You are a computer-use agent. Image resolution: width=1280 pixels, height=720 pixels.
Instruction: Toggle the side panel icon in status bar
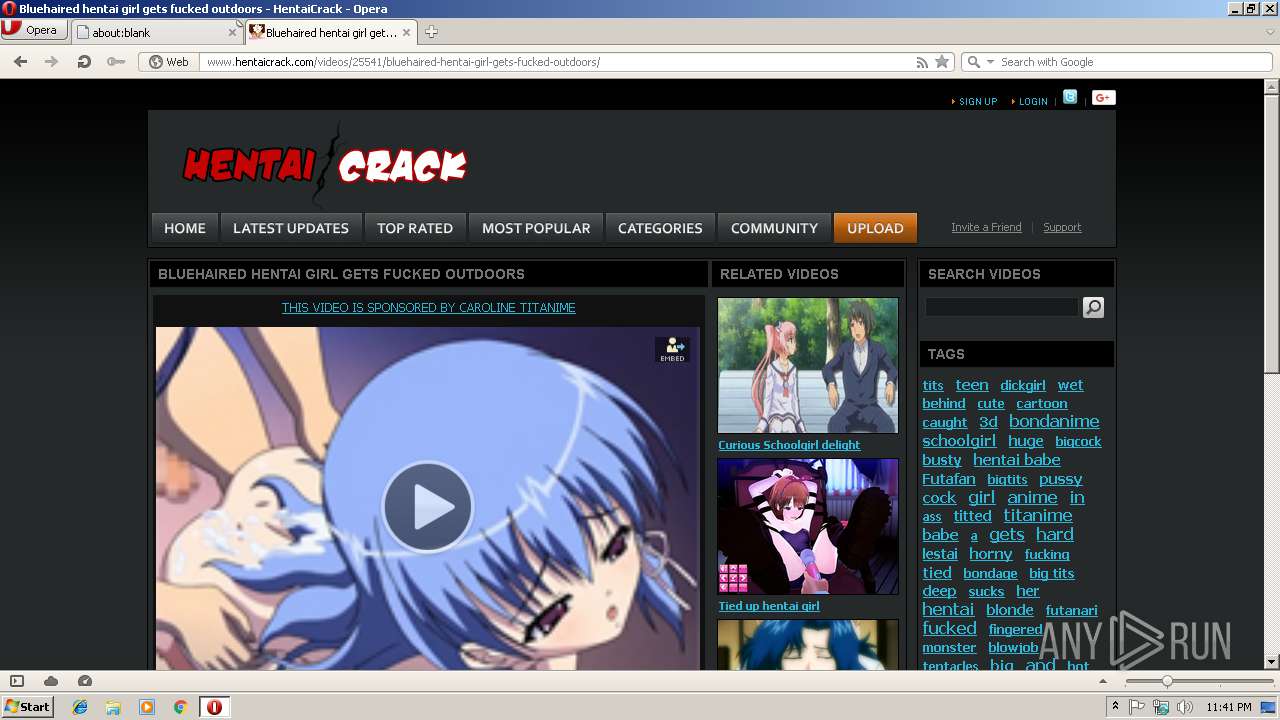coord(17,681)
